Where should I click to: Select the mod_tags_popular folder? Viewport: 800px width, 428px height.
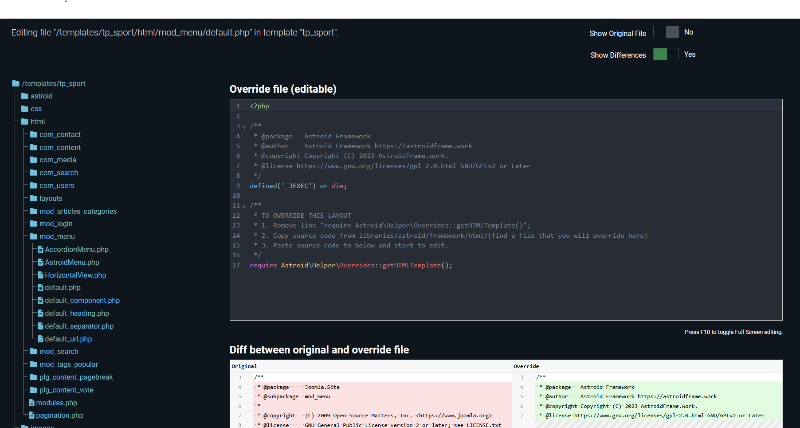click(x=68, y=364)
